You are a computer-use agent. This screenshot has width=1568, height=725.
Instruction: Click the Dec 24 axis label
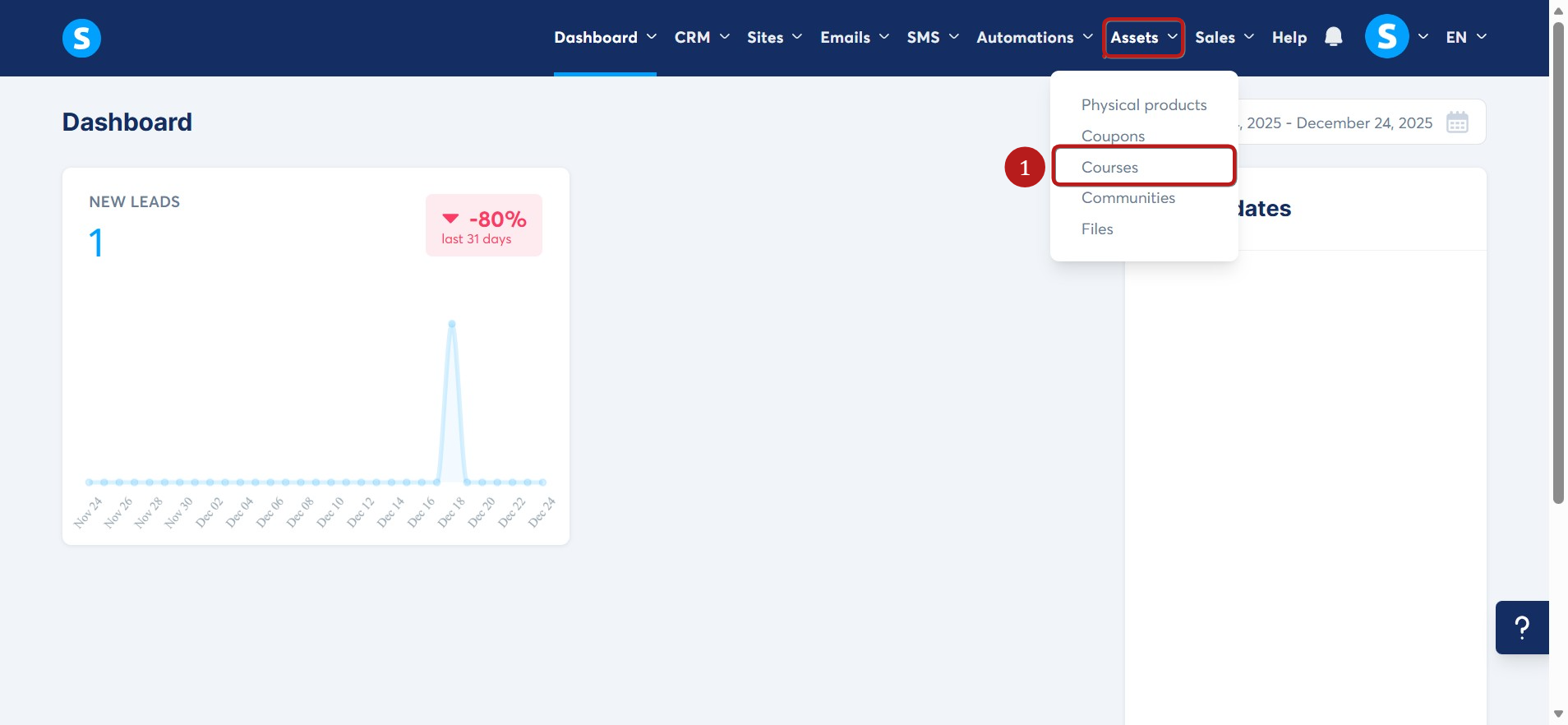click(542, 512)
